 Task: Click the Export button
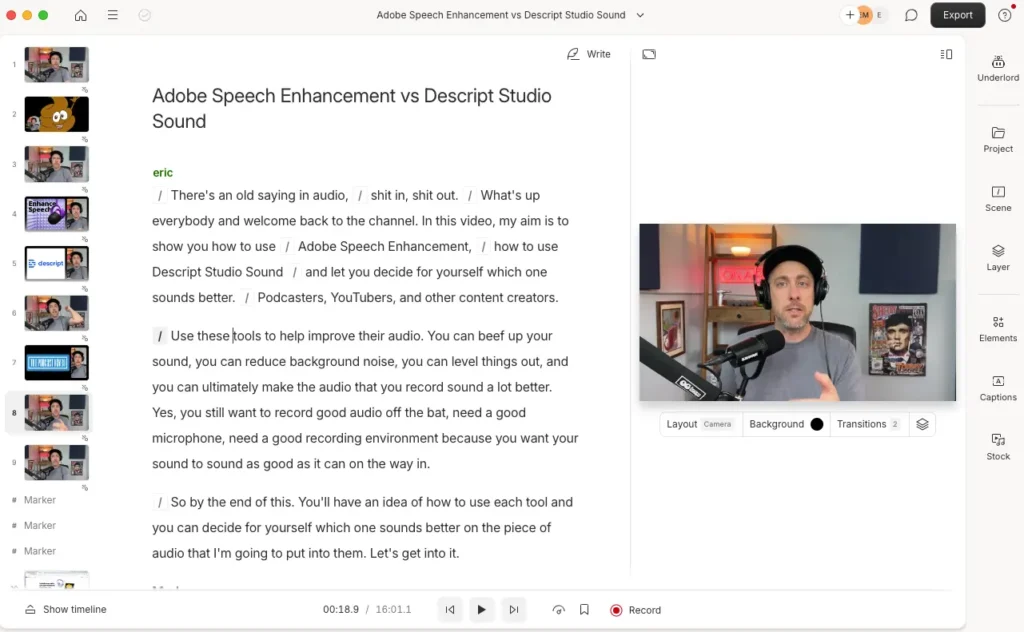(957, 15)
